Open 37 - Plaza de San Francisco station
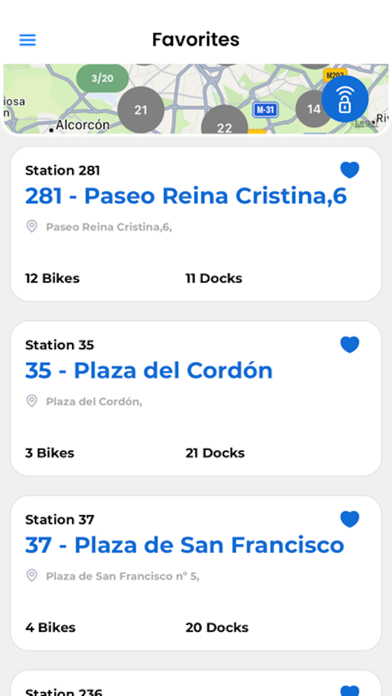 [x=185, y=545]
